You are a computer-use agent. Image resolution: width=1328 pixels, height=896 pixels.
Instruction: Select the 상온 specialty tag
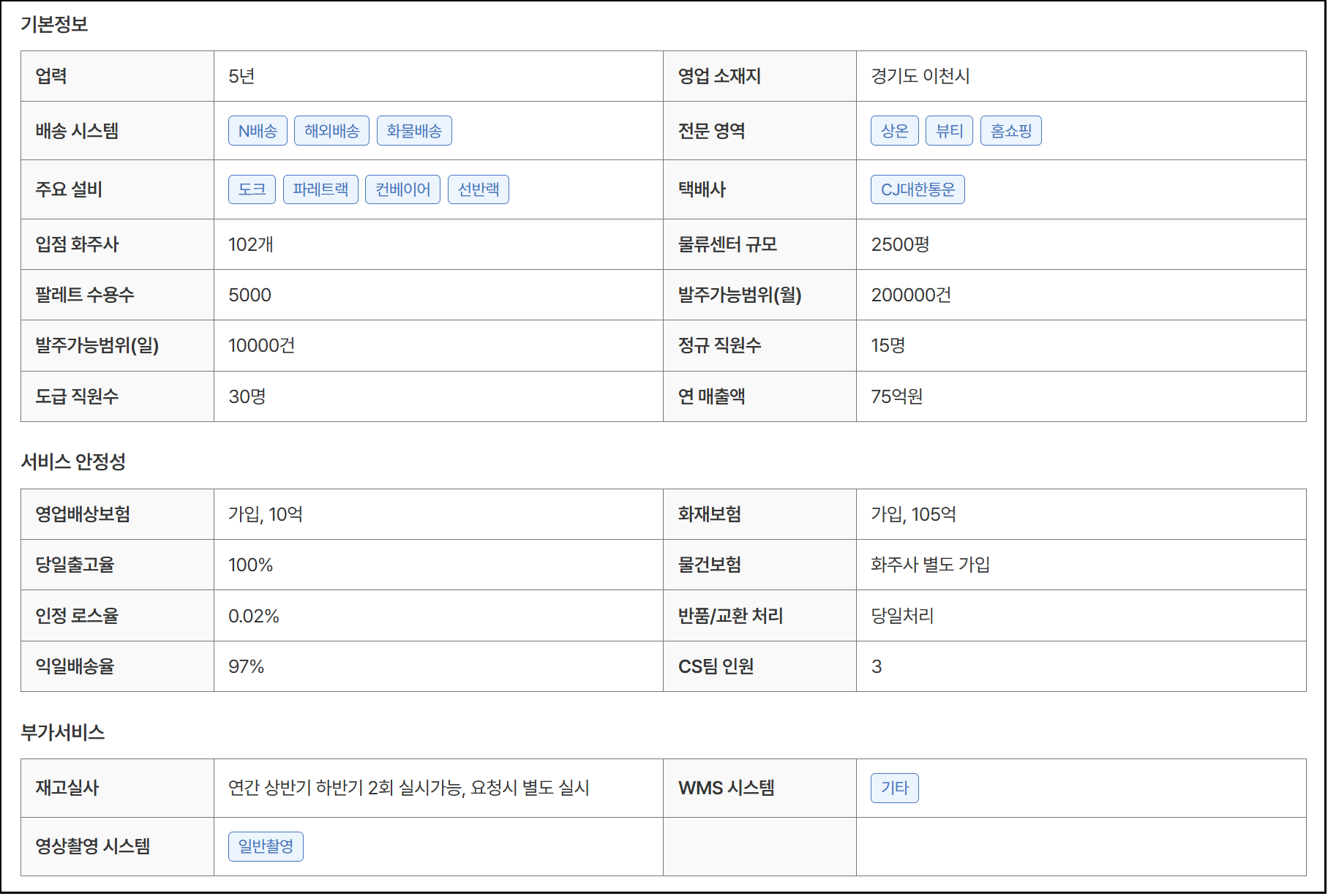click(894, 131)
